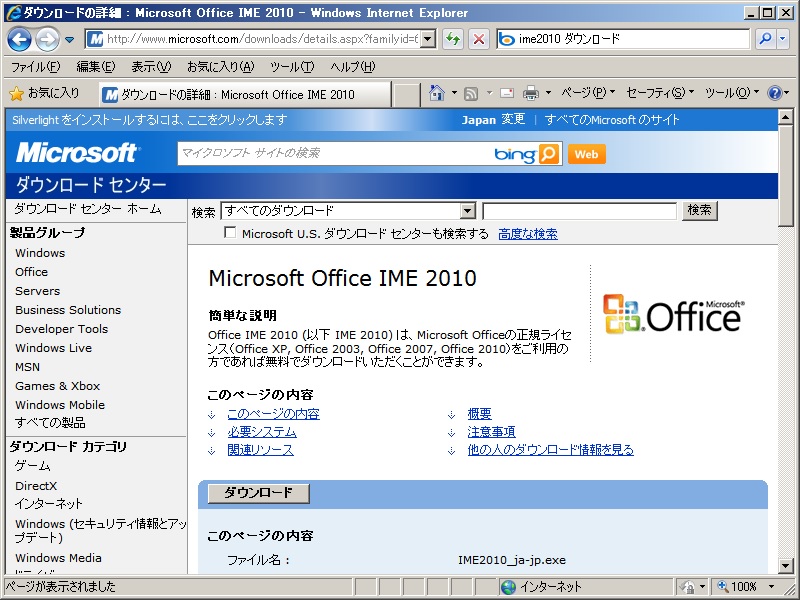Image resolution: width=800 pixels, height=600 pixels.
Task: Select Windows Live in the product list
Action: coord(53,348)
